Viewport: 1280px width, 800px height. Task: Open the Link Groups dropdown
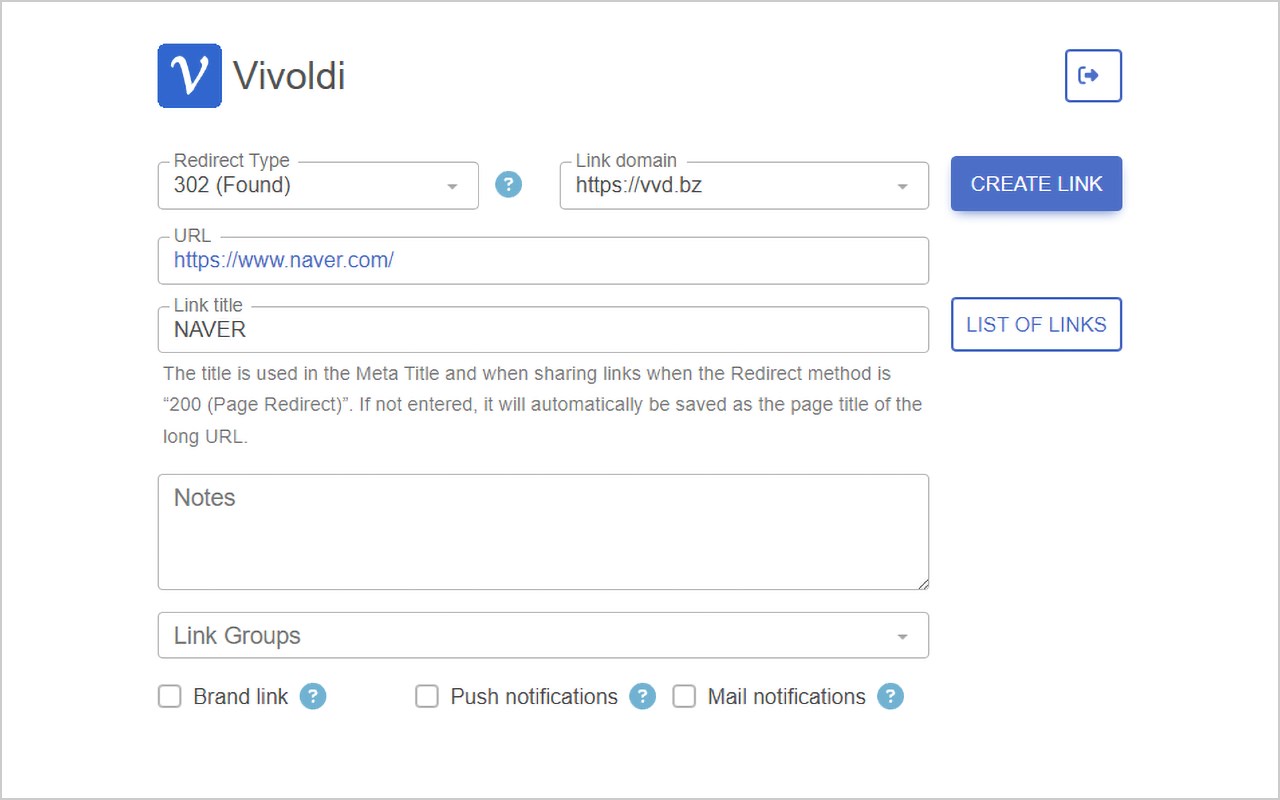pyautogui.click(x=543, y=636)
